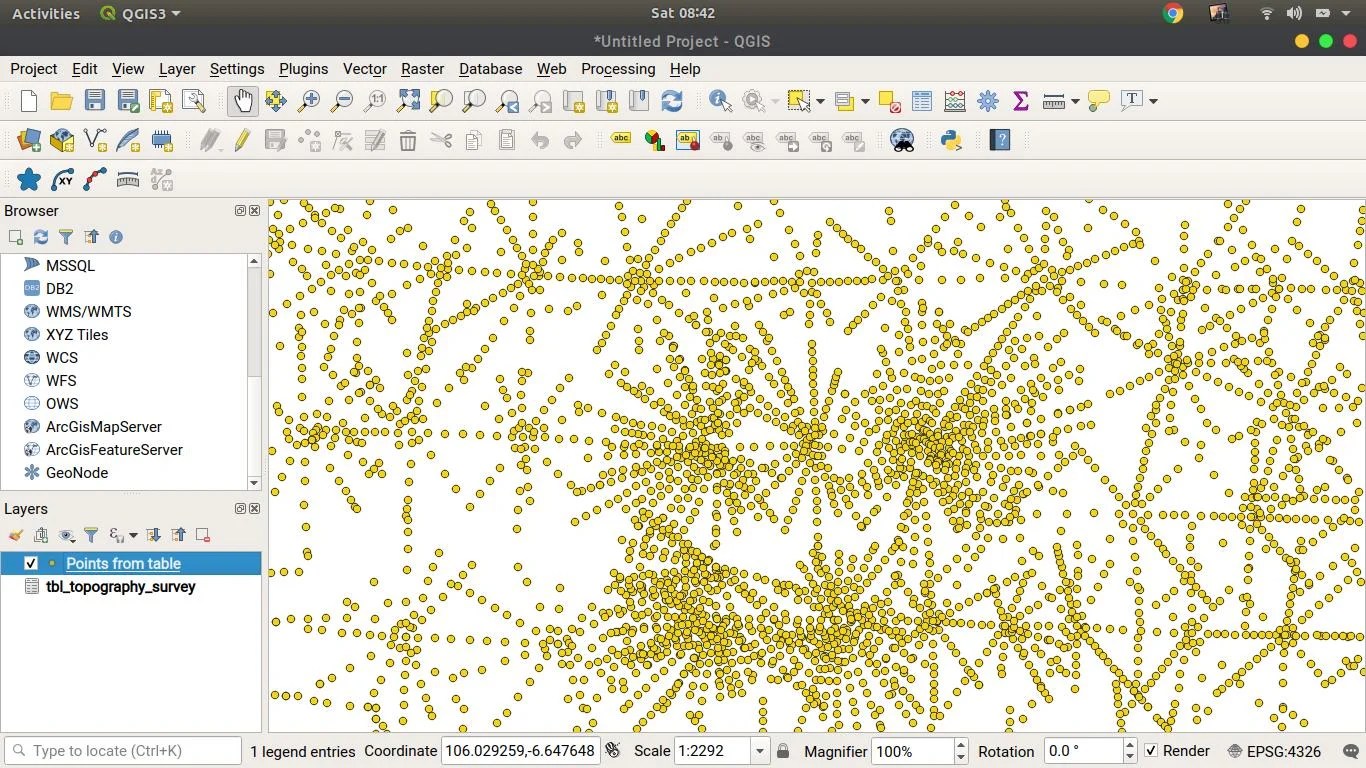
Task: Open the field calculator abacus icon
Action: tap(955, 101)
